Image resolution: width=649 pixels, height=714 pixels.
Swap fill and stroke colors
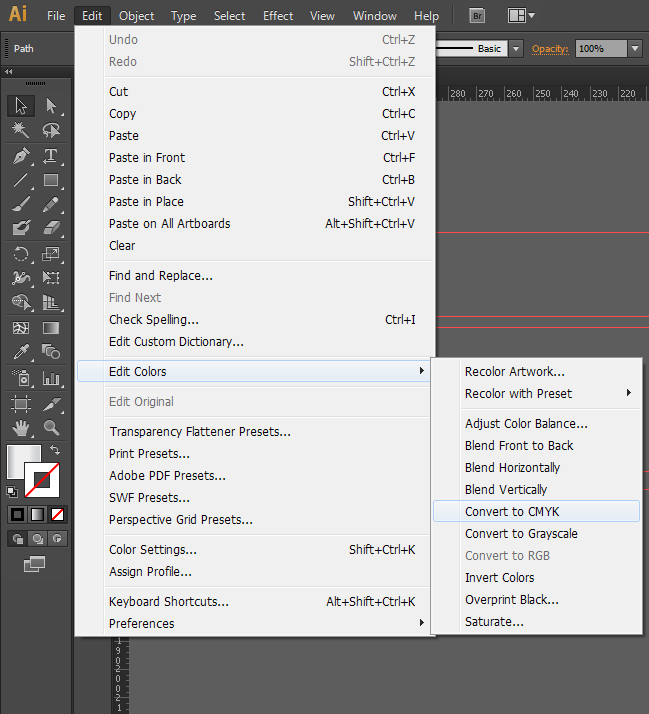56,451
